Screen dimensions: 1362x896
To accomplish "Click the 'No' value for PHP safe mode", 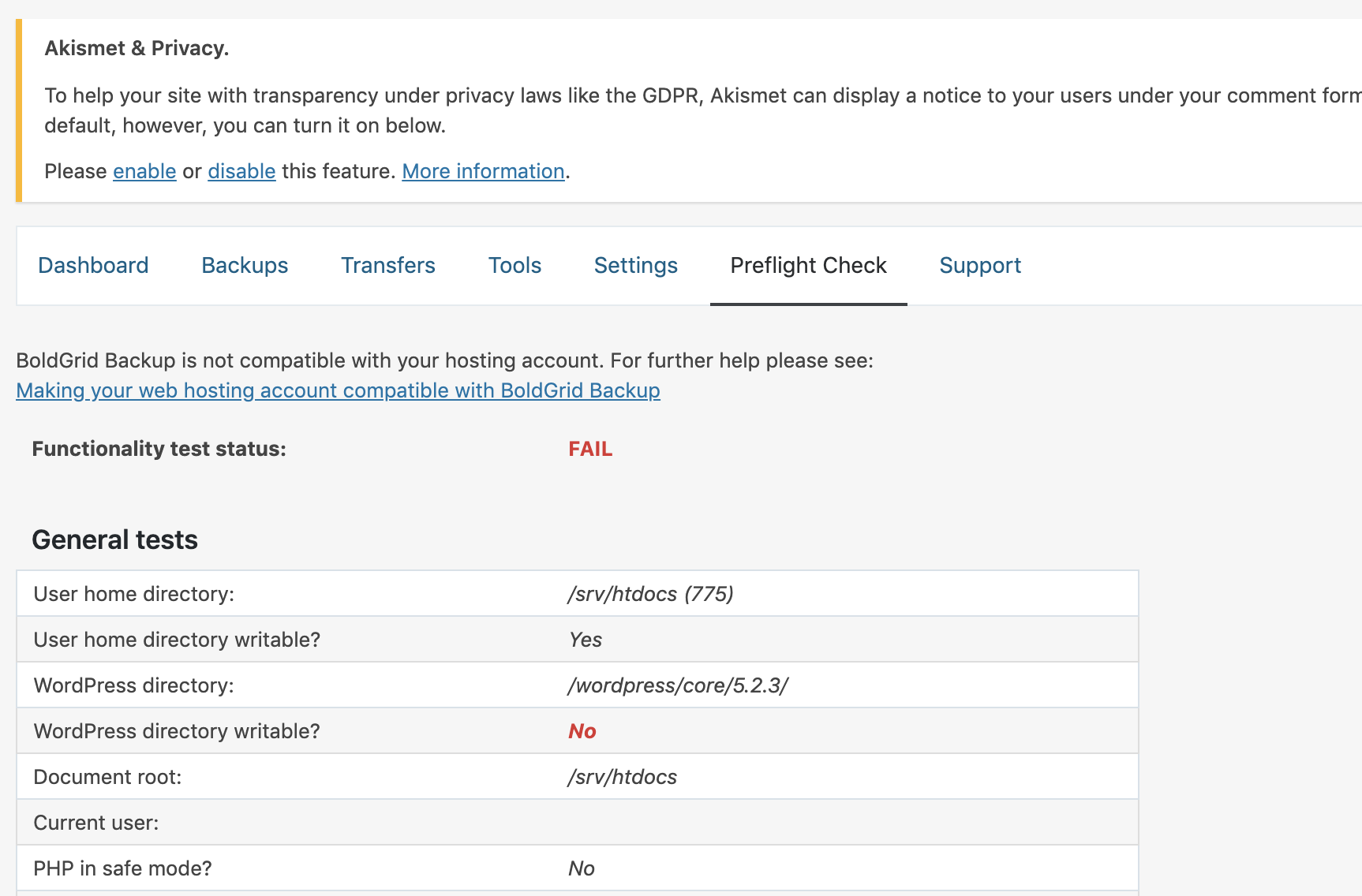I will click(x=582, y=868).
